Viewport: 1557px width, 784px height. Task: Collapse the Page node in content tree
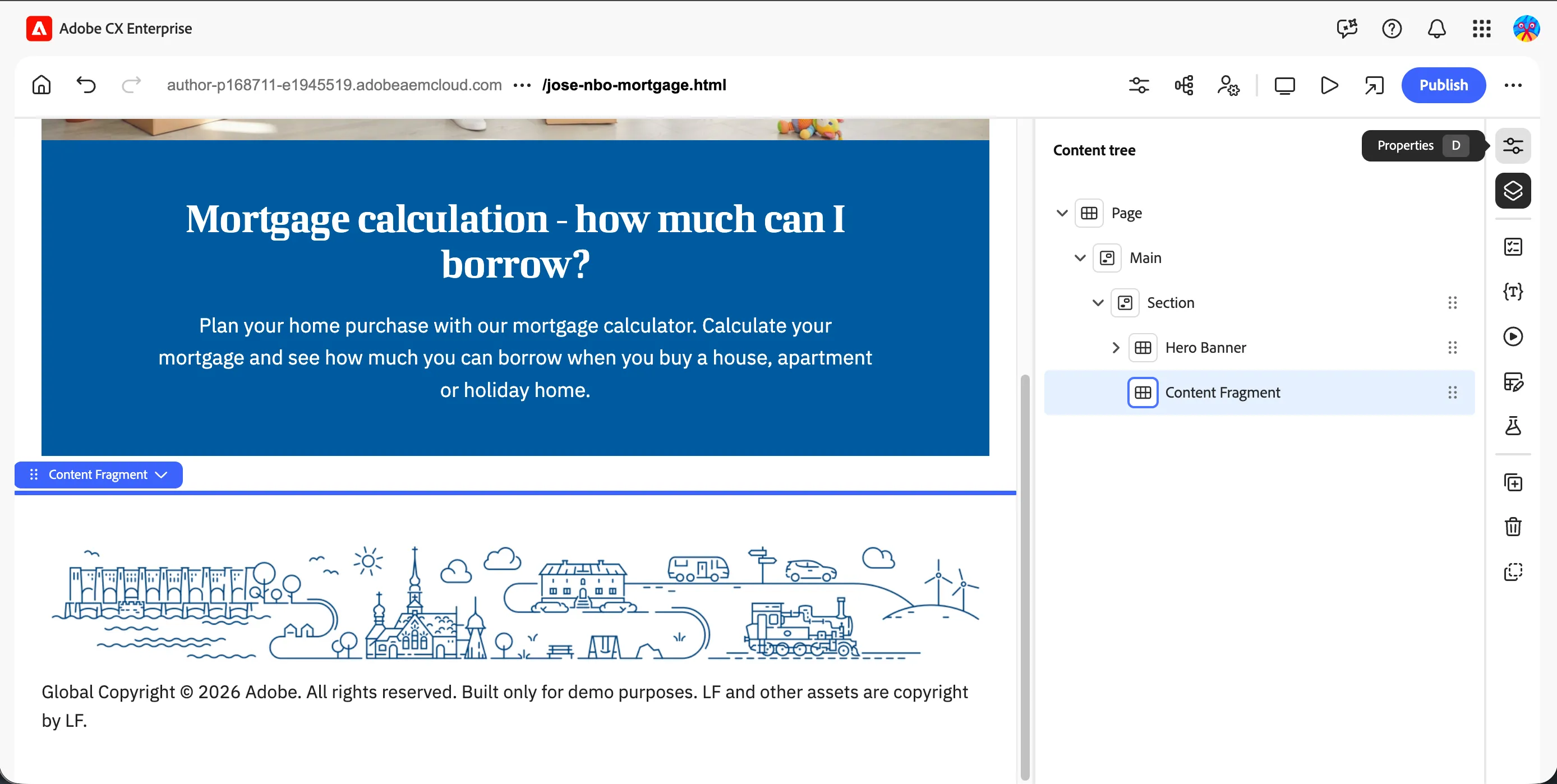(x=1061, y=213)
